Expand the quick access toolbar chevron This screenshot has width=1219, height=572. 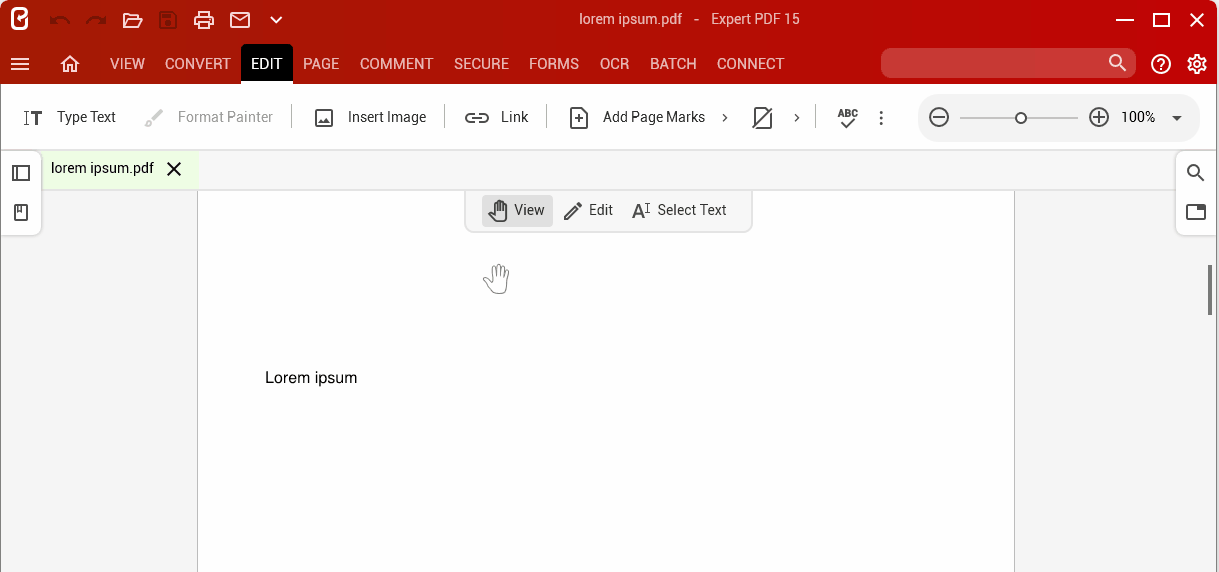point(277,20)
